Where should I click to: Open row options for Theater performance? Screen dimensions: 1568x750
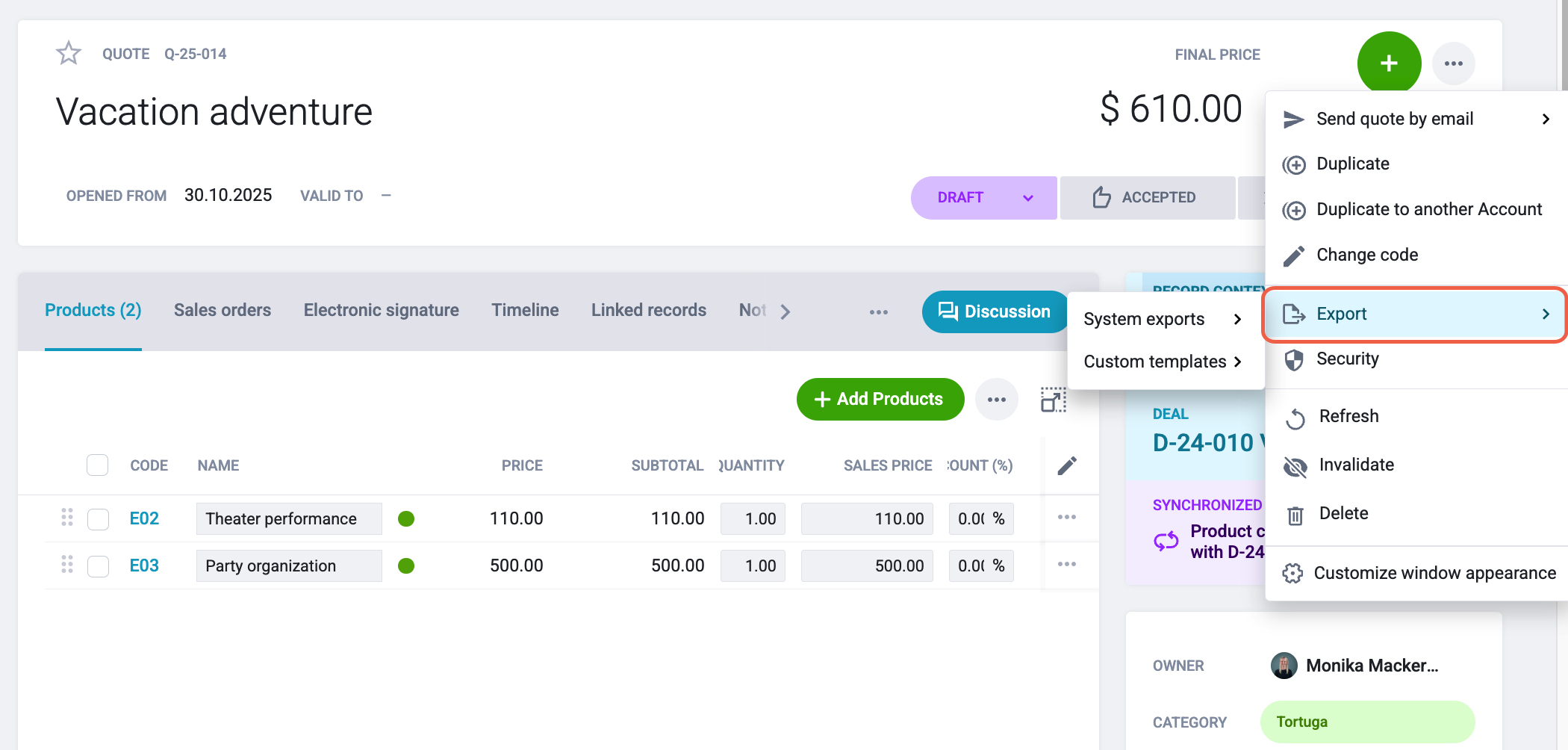click(x=1067, y=518)
